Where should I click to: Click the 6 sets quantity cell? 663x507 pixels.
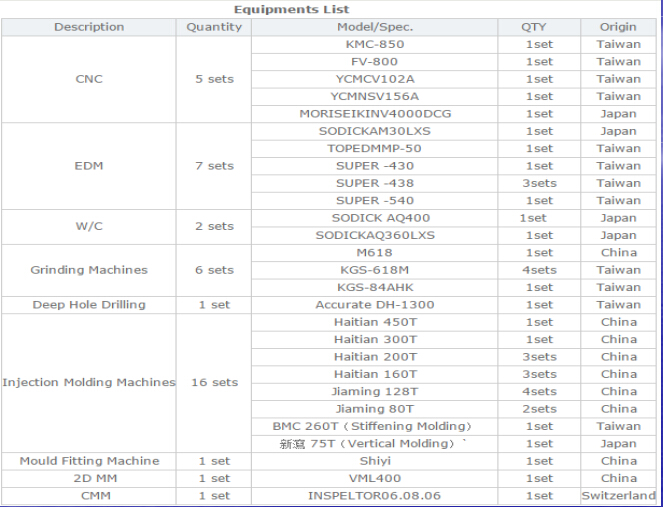[214, 270]
